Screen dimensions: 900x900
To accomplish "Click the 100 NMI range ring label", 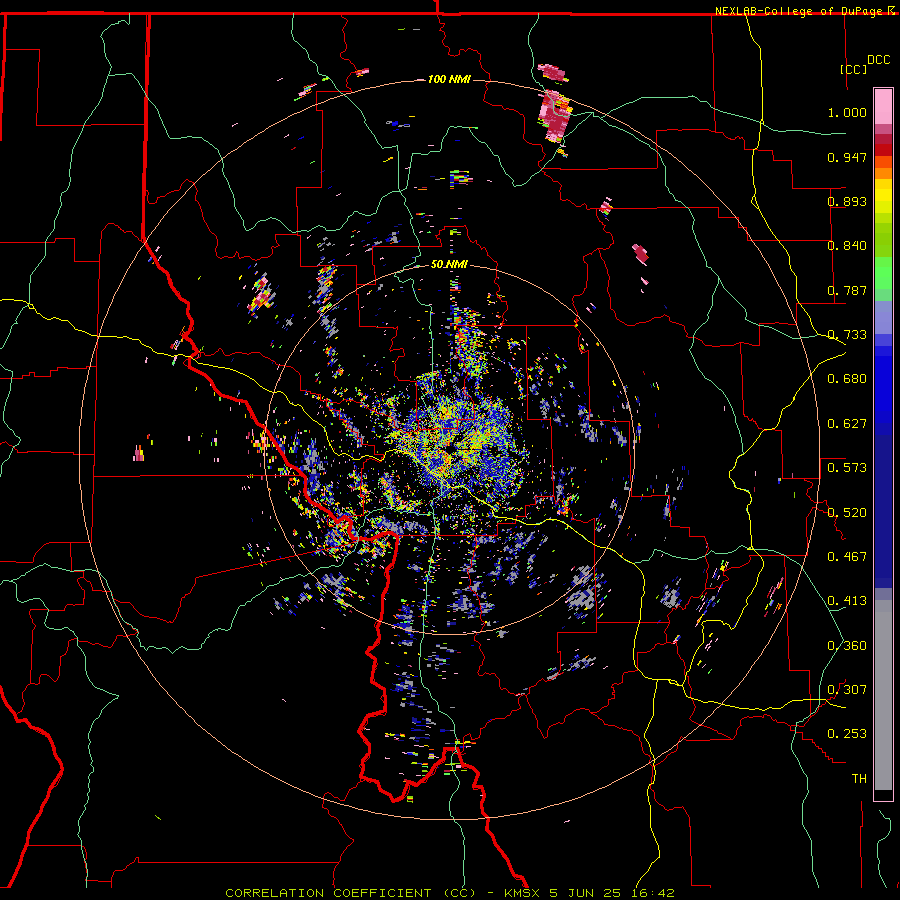I will (x=449, y=79).
